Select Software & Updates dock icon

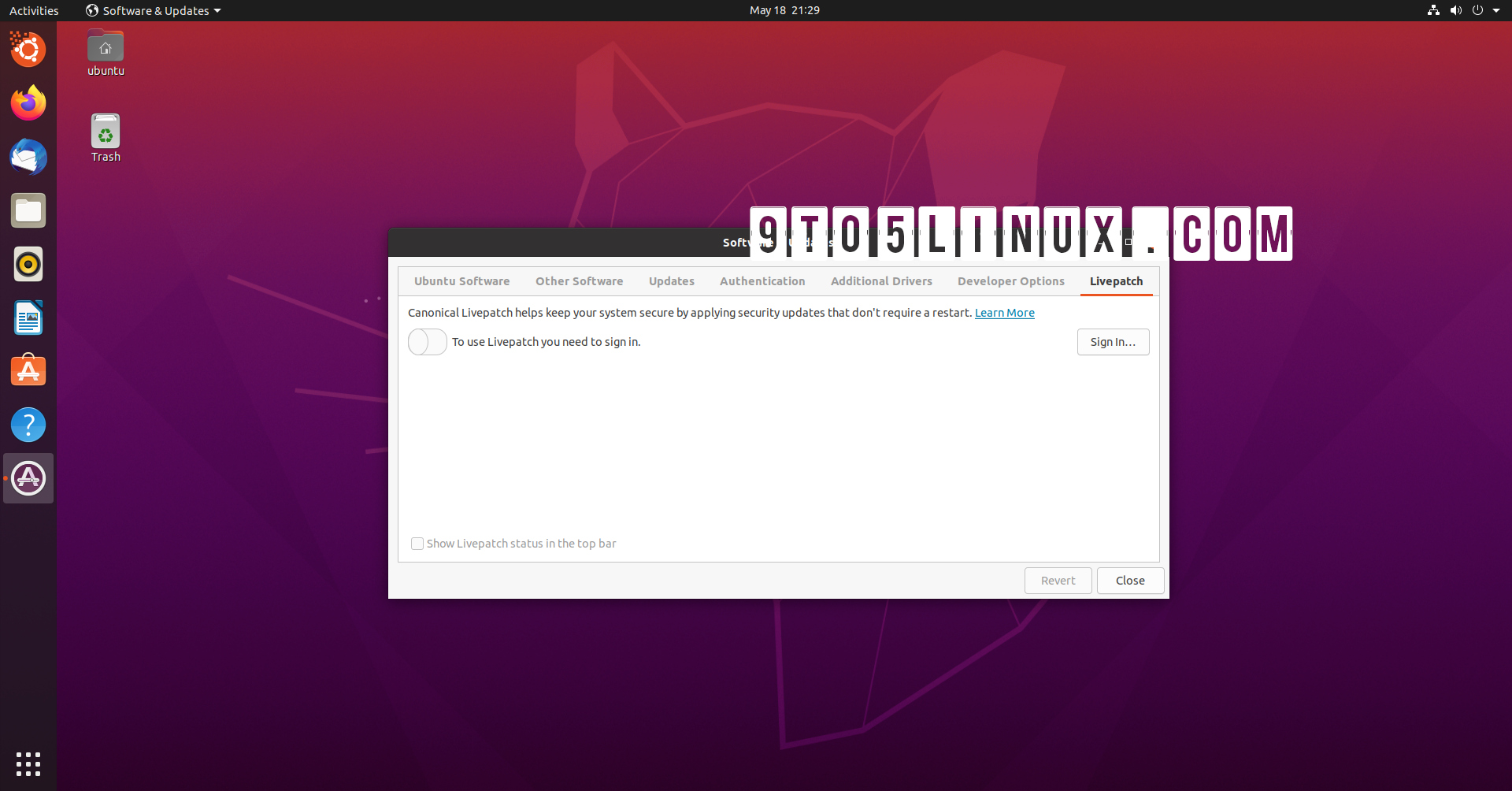[28, 478]
